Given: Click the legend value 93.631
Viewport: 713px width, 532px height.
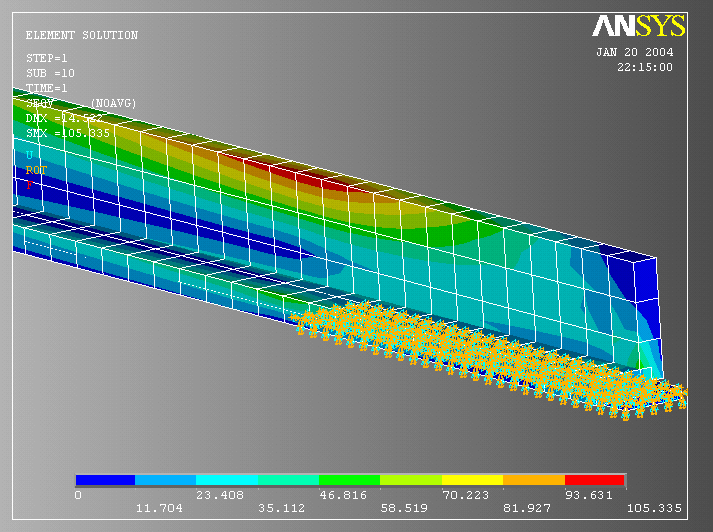Looking at the screenshot, I should tap(588, 495).
